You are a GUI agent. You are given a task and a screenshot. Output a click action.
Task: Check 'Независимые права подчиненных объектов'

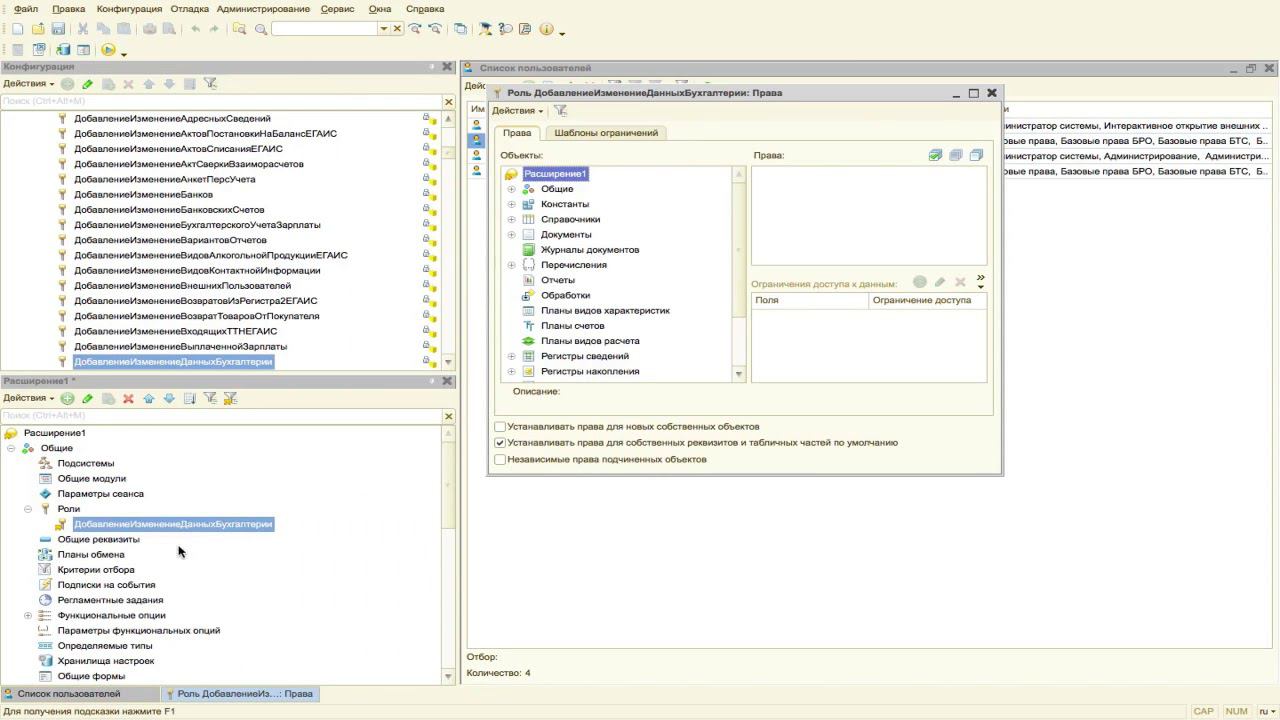[500, 460]
